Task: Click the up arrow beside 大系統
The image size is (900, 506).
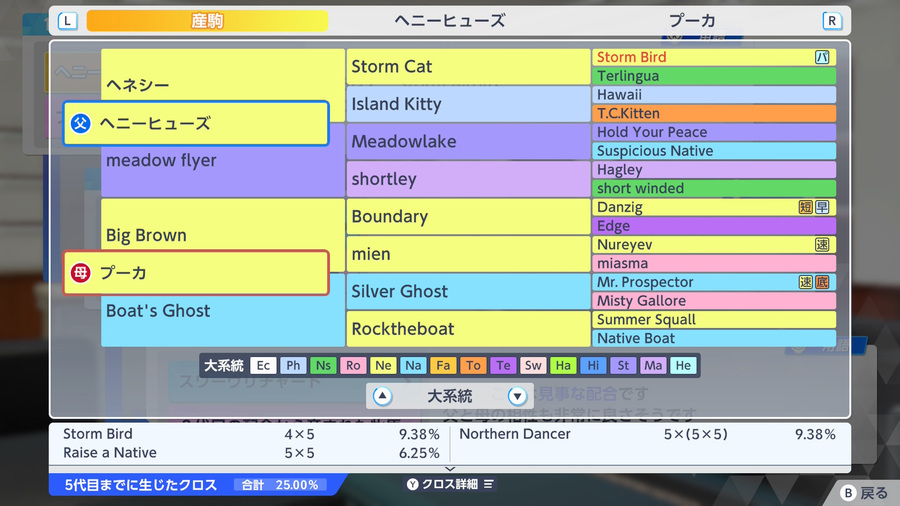Action: point(382,396)
